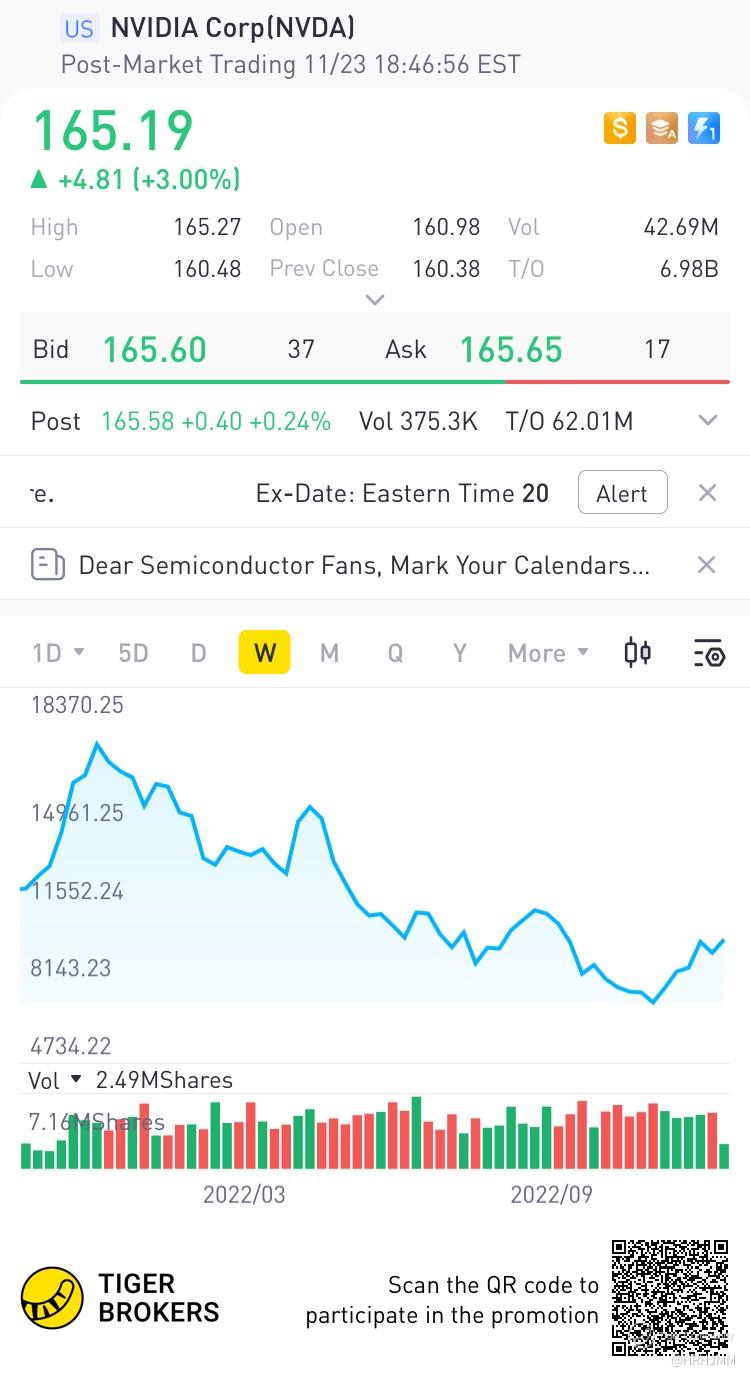Click the Alert button
The height and width of the screenshot is (1378, 750).
pos(622,493)
